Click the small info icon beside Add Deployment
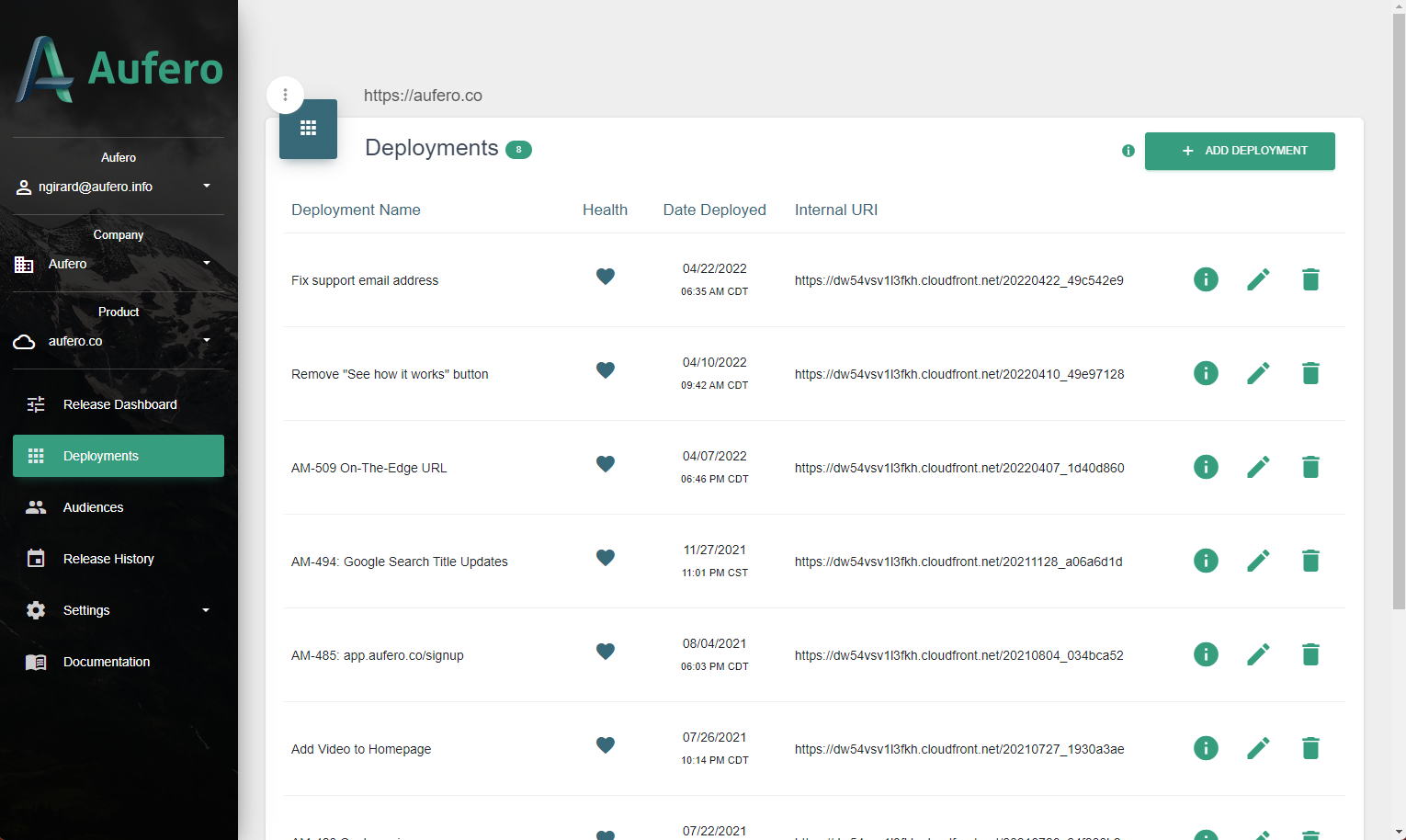The image size is (1406, 840). 1128,151
